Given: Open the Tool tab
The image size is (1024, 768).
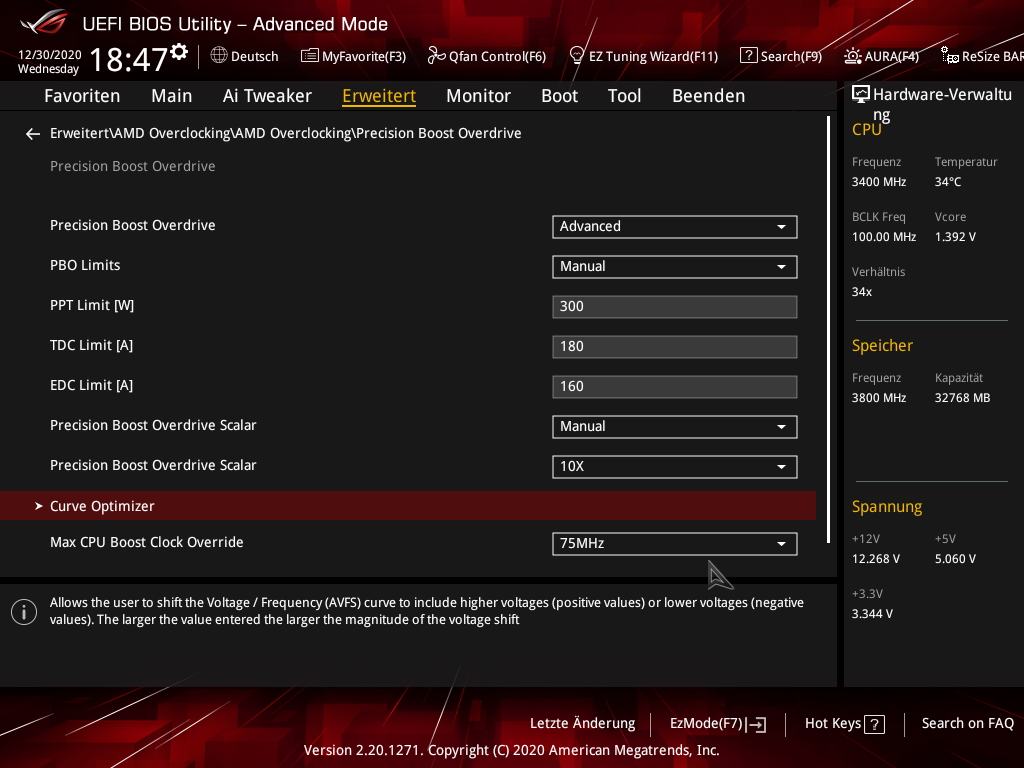Looking at the screenshot, I should point(624,96).
